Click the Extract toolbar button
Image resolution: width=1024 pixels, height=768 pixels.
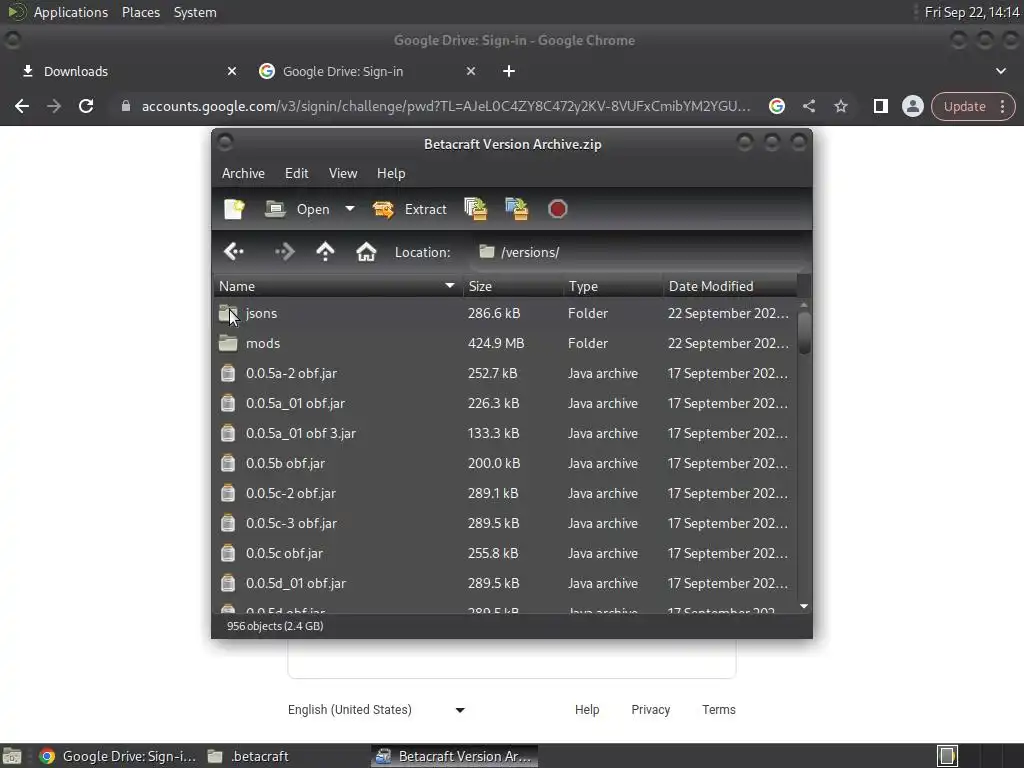pyautogui.click(x=409, y=209)
